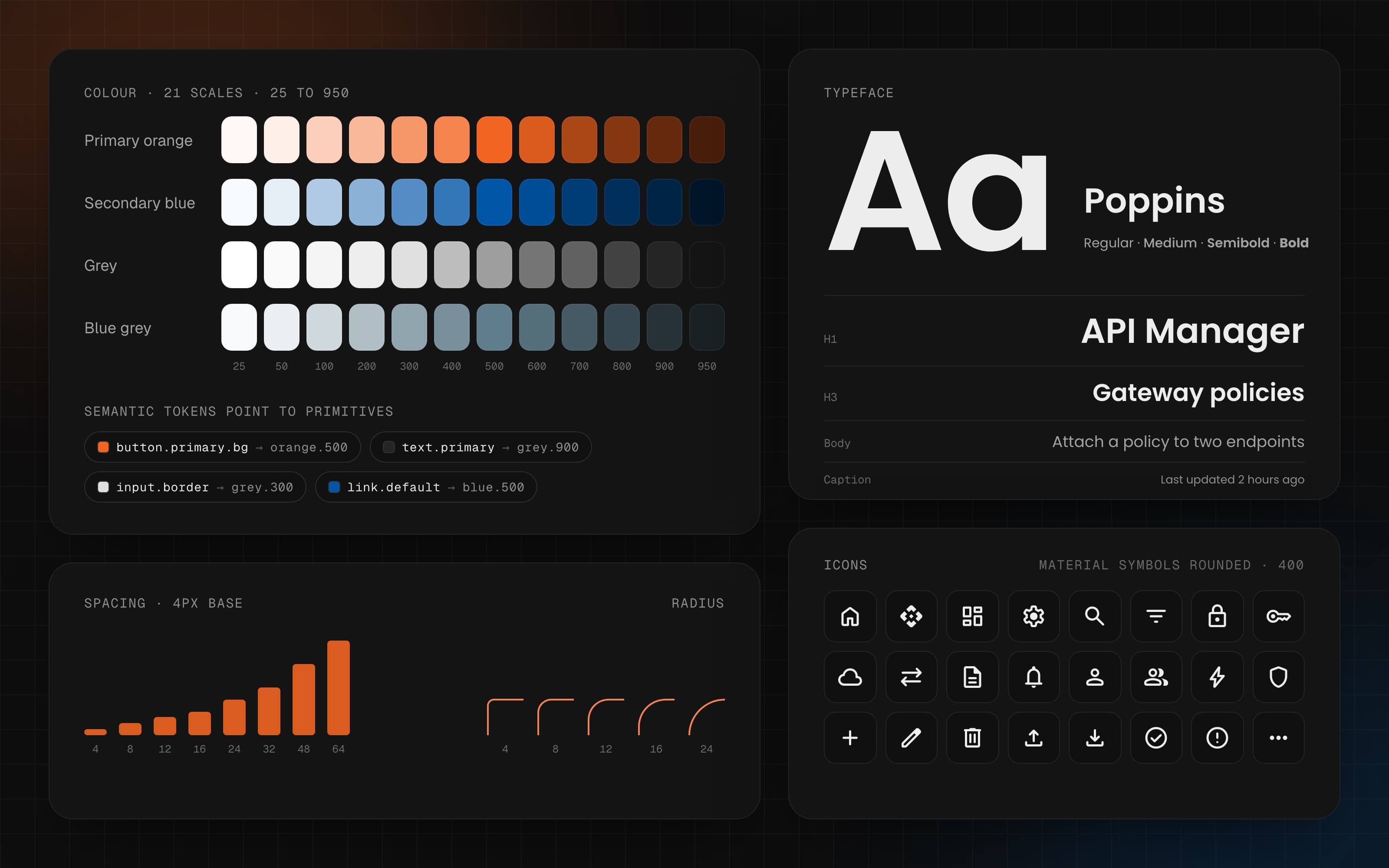Screen dimensions: 1389x868
Task: Click the "Semibold" font weight label
Action: [1238, 243]
